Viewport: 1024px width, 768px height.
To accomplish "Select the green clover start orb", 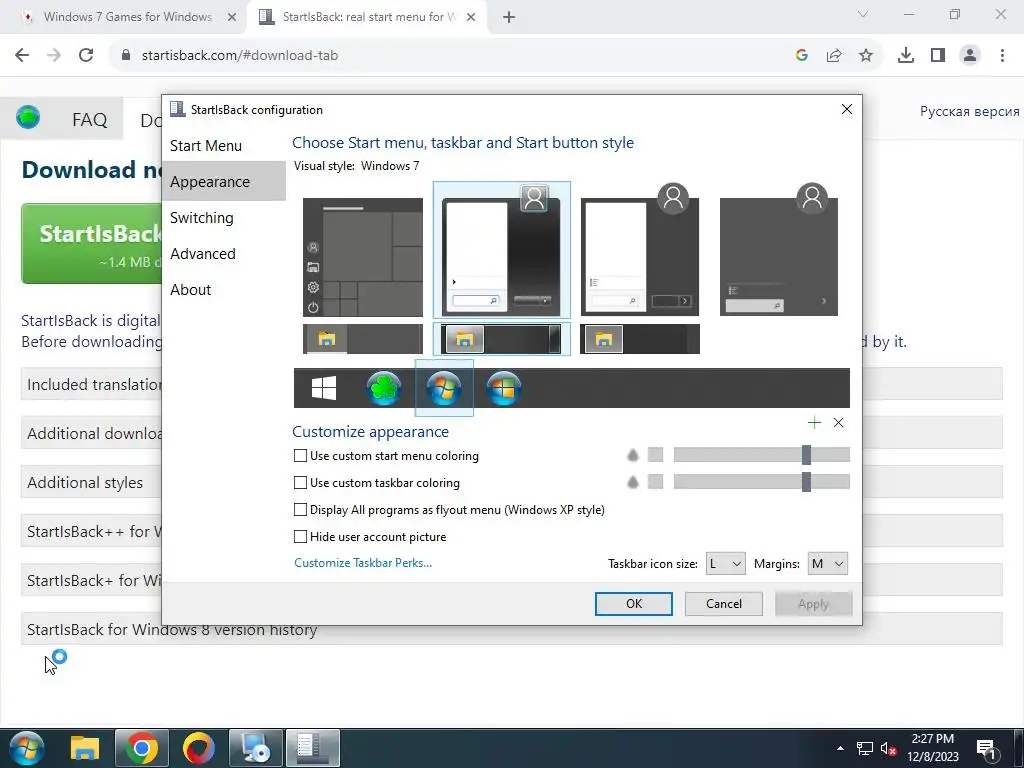I will 384,388.
